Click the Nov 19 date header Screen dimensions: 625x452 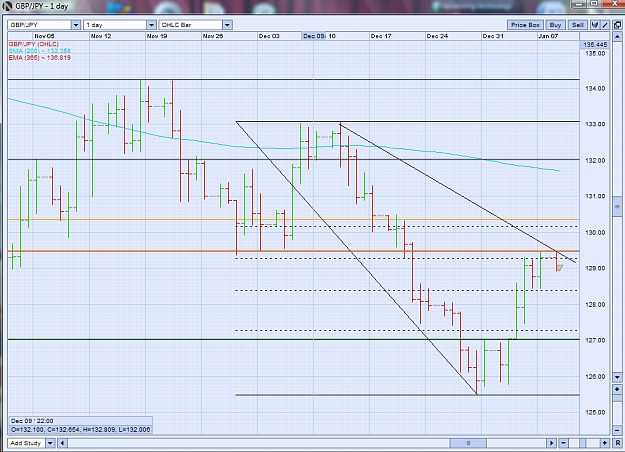(157, 36)
